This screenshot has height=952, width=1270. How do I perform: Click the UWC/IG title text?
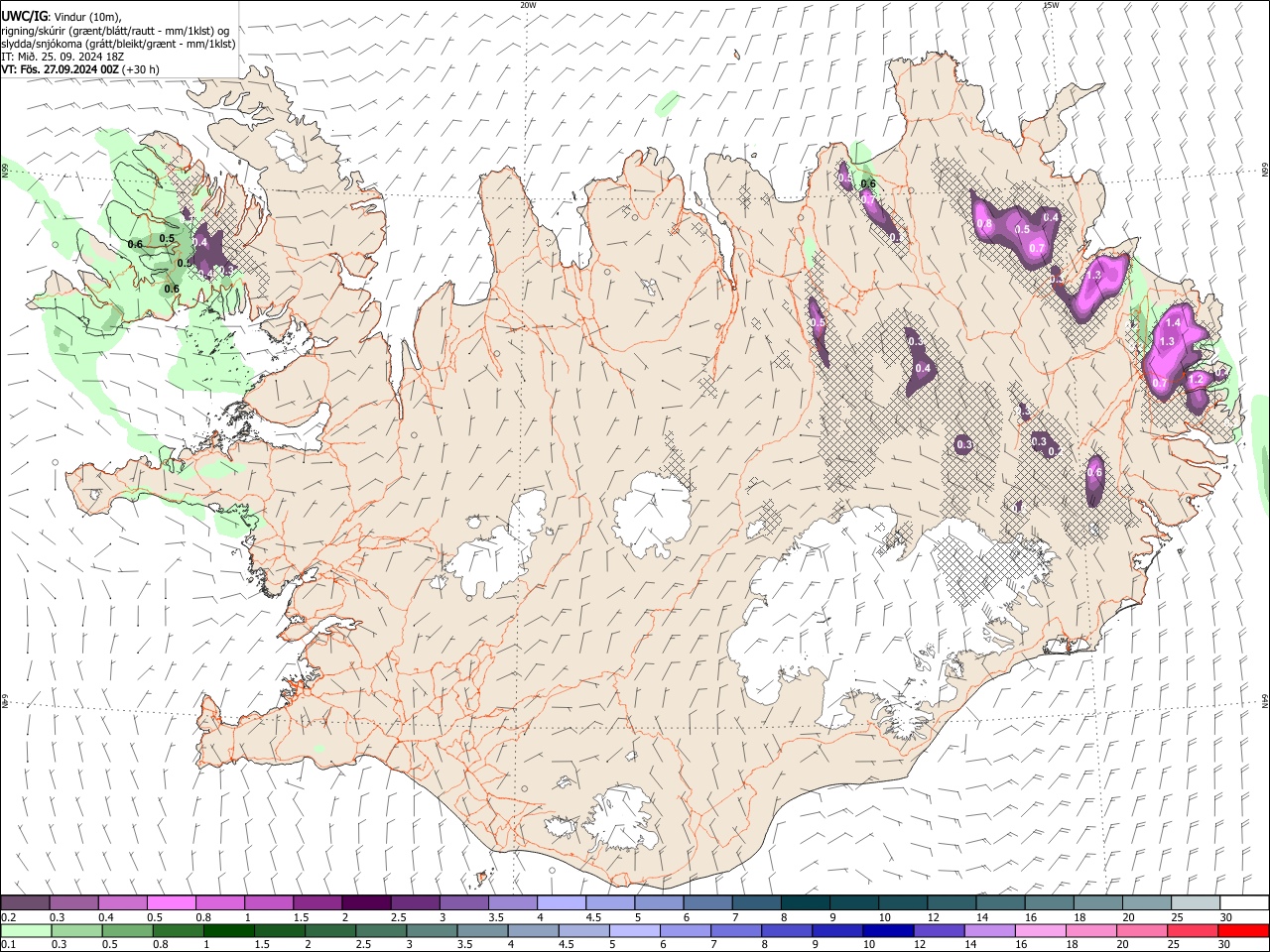click(24, 16)
